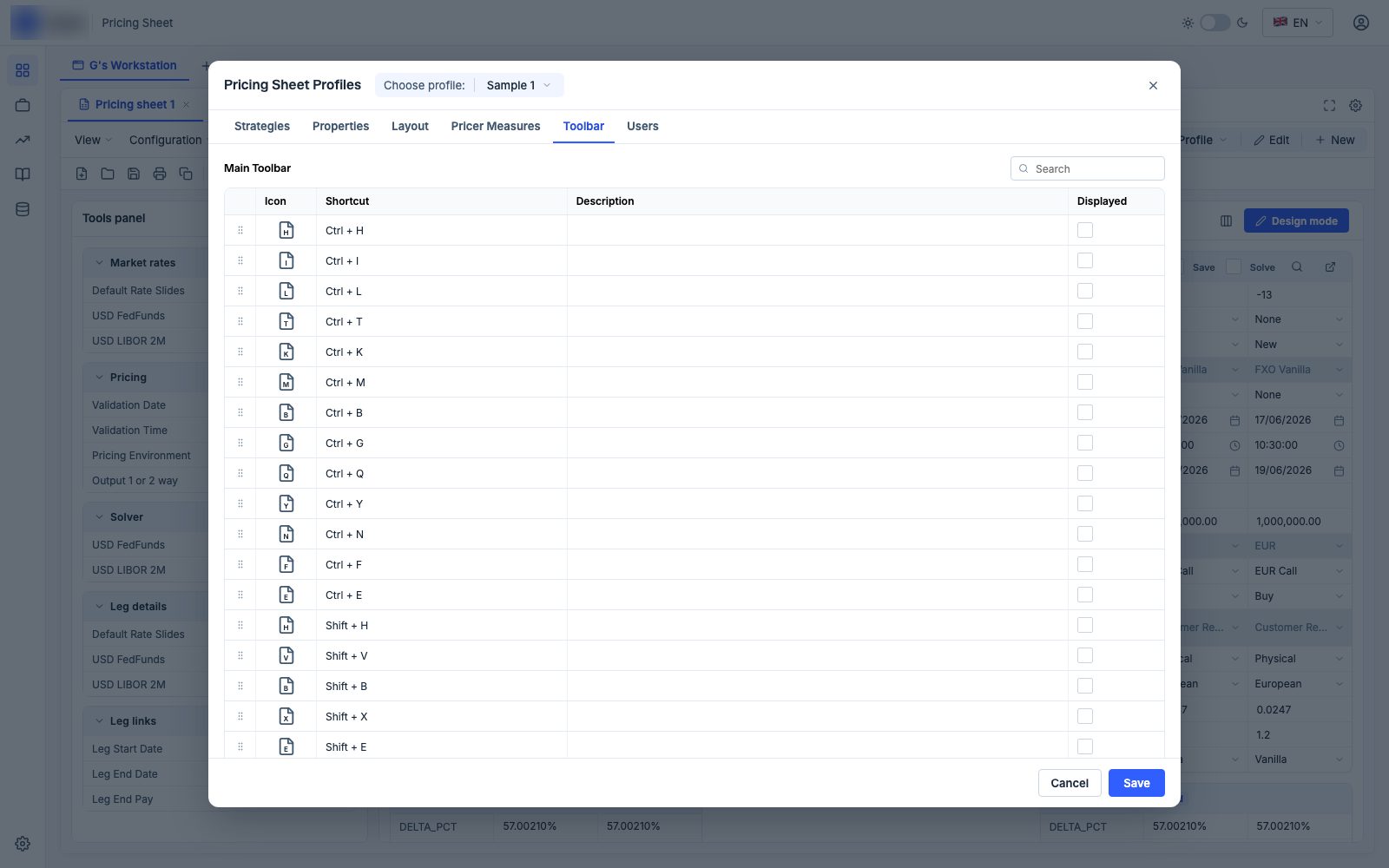This screenshot has width=1389, height=868.
Task: Check Displayed box for Shift + V
Action: [1085, 655]
